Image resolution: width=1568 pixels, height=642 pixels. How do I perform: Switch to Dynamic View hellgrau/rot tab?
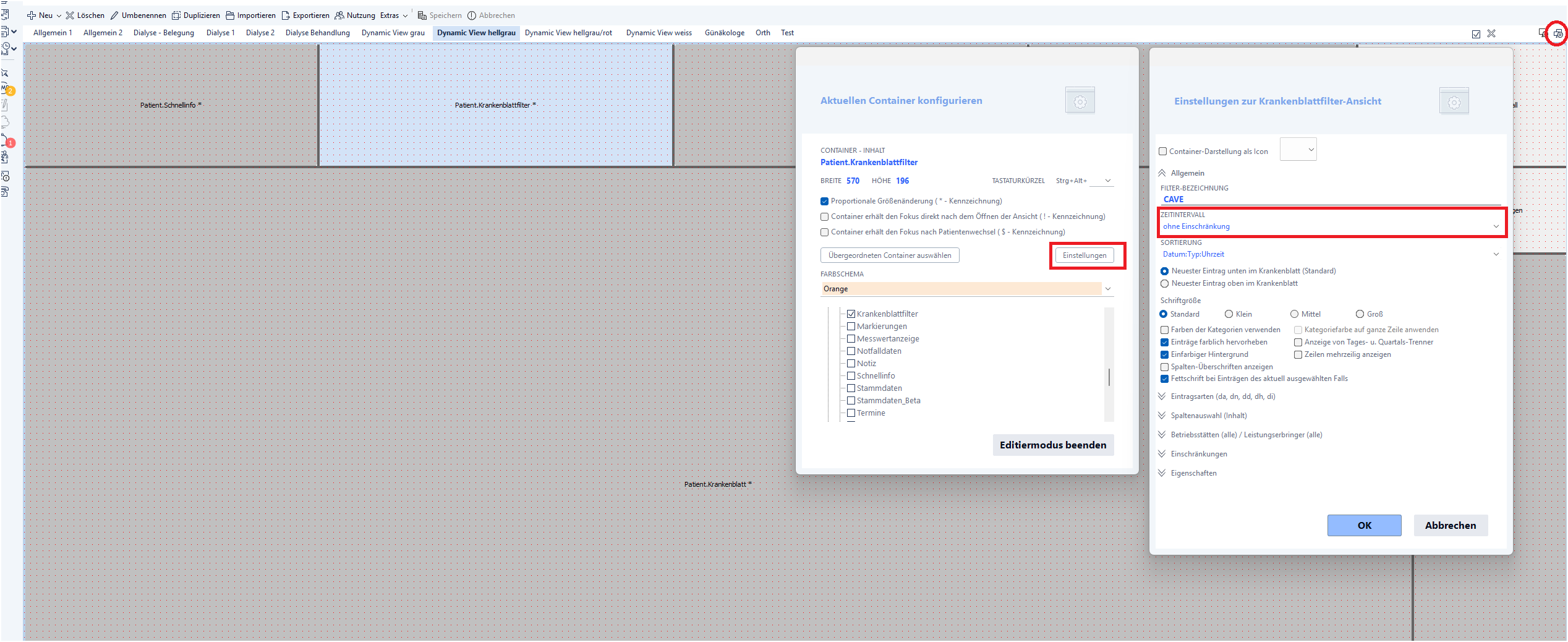569,33
